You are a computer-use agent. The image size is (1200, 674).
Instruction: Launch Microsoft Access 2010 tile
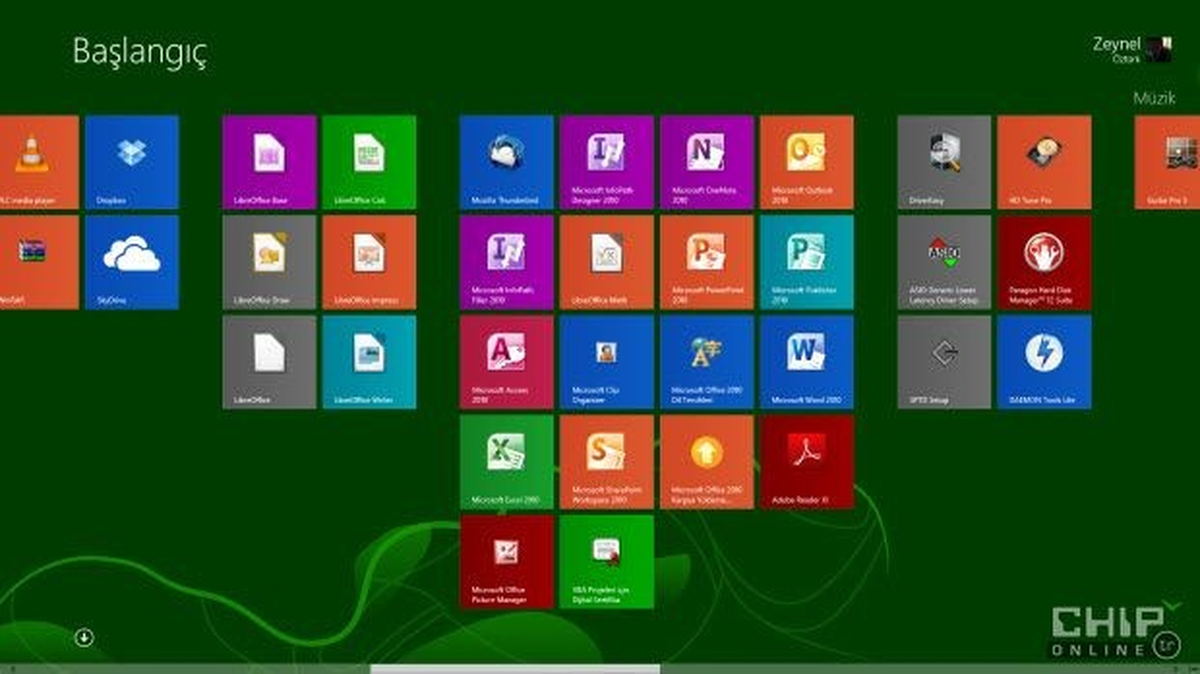click(507, 362)
